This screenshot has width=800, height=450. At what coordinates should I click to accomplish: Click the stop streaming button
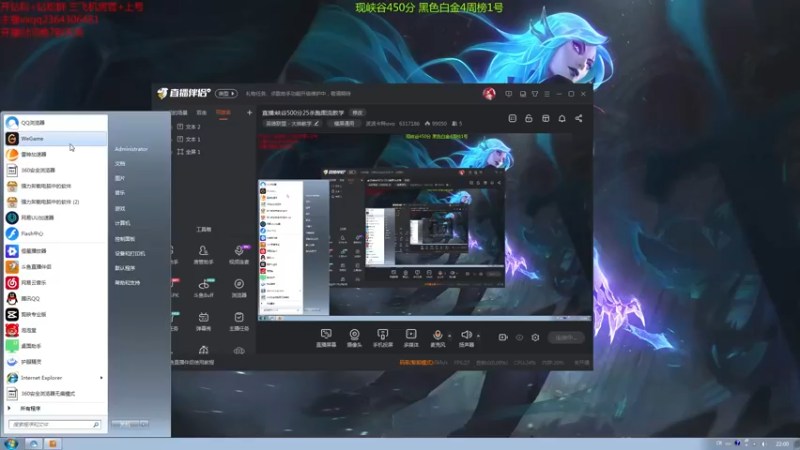pos(566,337)
